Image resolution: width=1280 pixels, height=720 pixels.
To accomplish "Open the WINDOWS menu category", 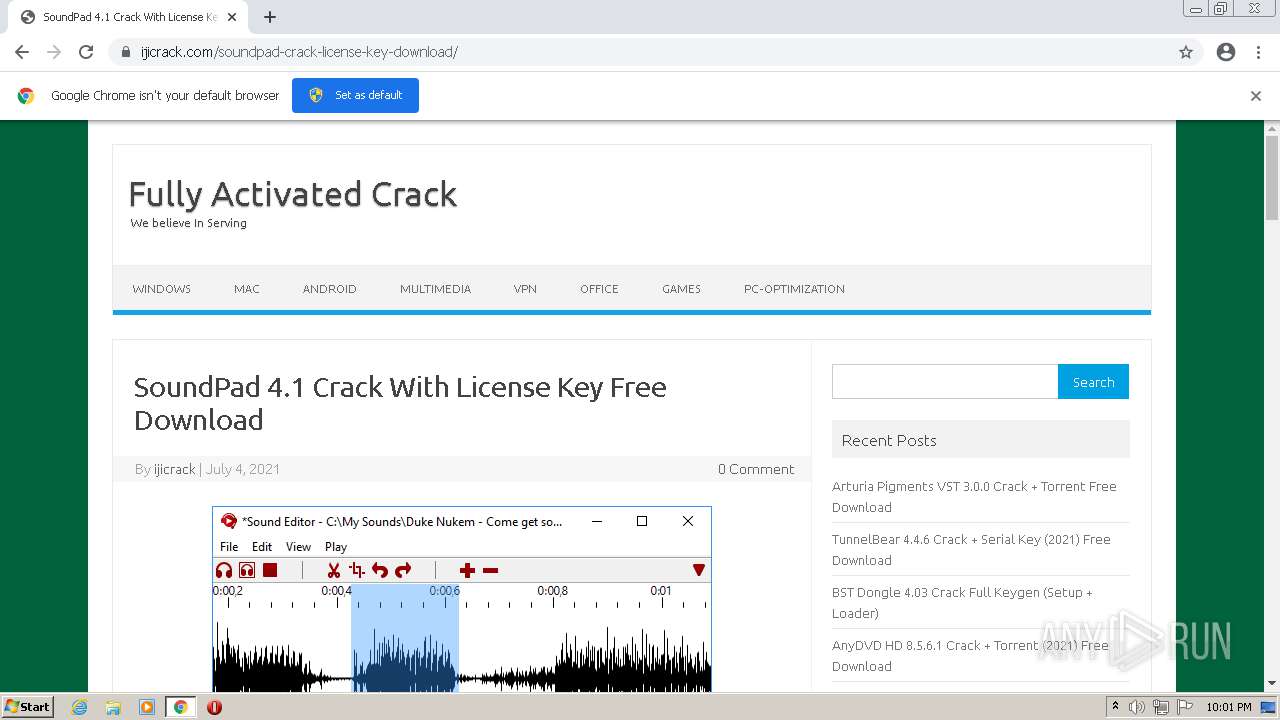I will click(161, 289).
